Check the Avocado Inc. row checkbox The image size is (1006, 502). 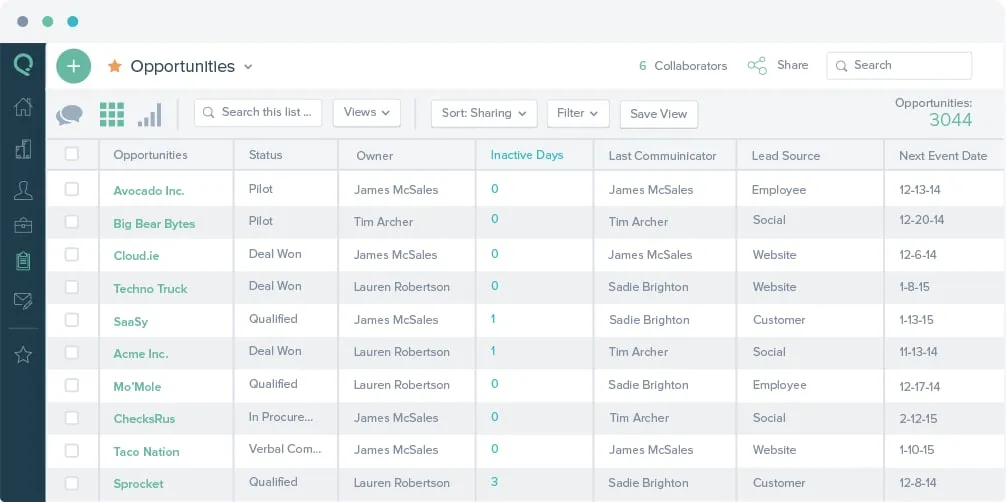(72, 189)
